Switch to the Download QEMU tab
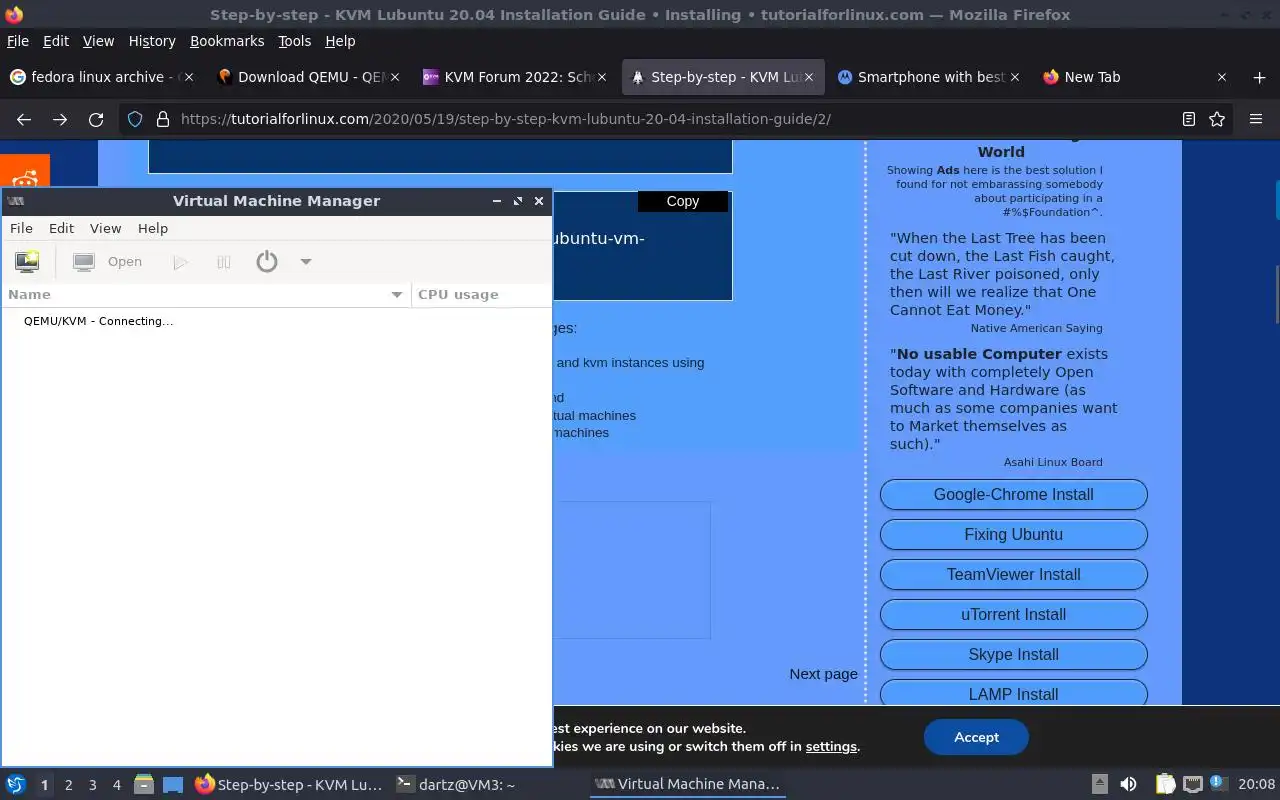Image resolution: width=1280 pixels, height=800 pixels. pyautogui.click(x=310, y=77)
